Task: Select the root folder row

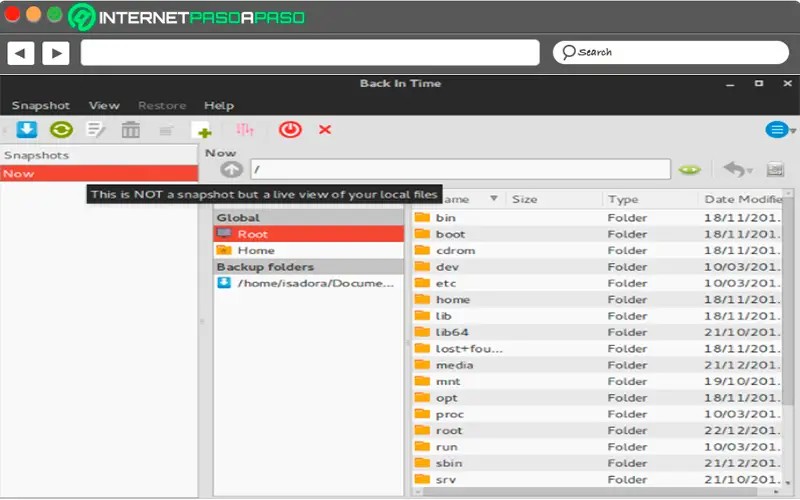Action: (x=597, y=430)
